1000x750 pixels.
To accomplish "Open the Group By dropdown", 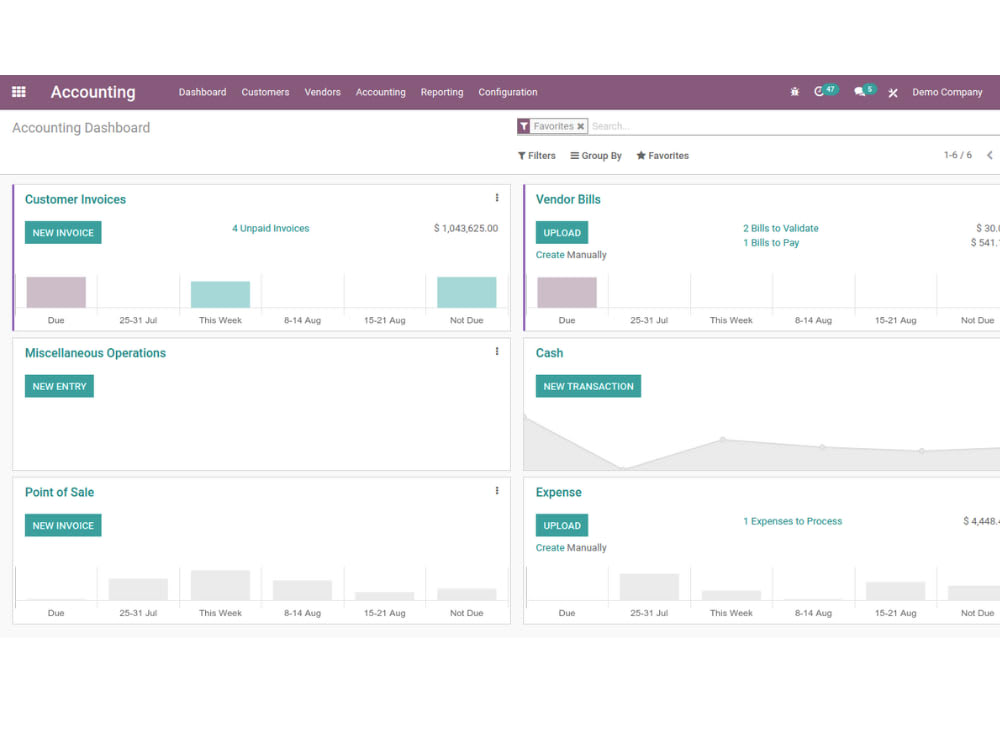I will point(596,156).
